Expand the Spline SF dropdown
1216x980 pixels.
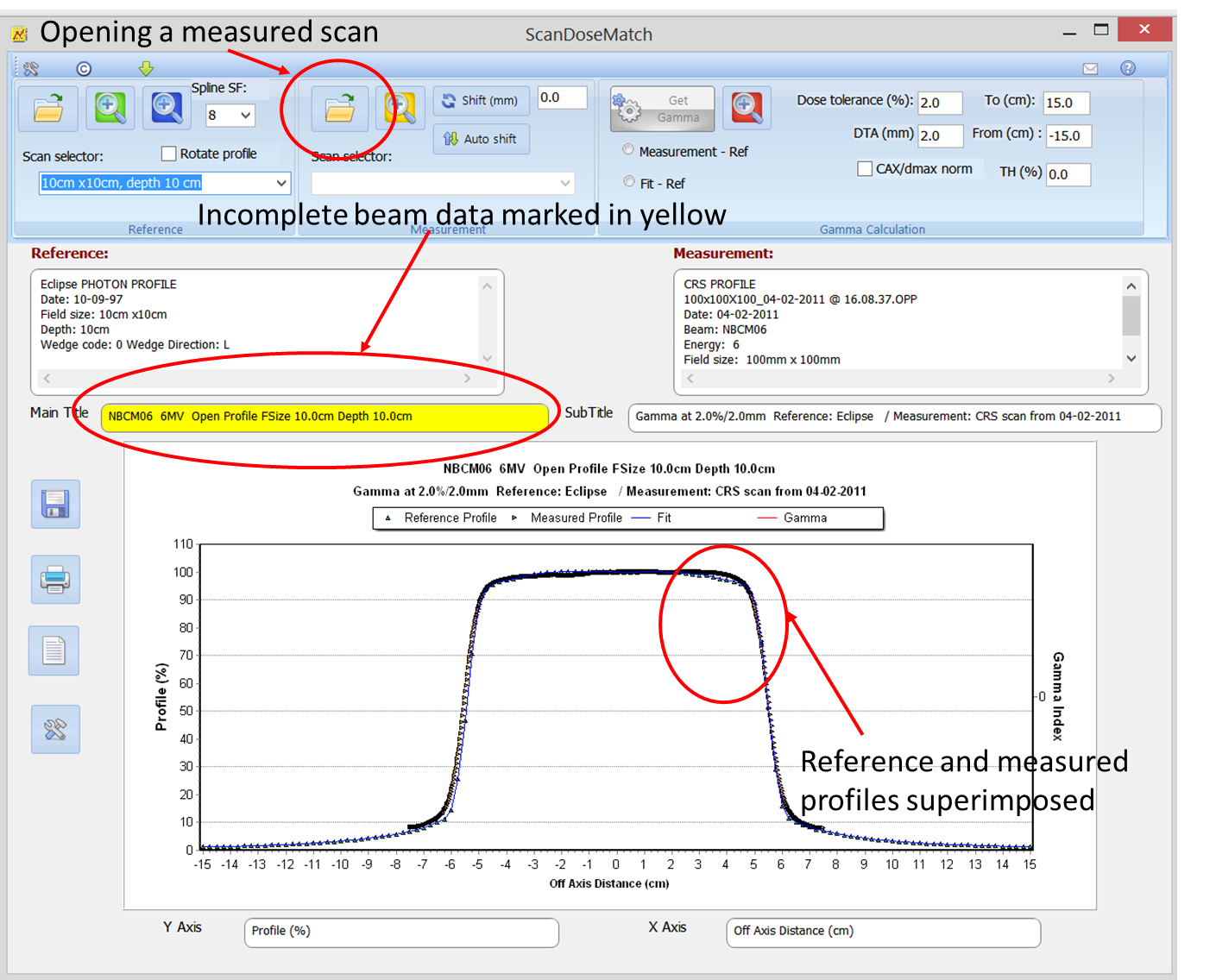click(245, 115)
